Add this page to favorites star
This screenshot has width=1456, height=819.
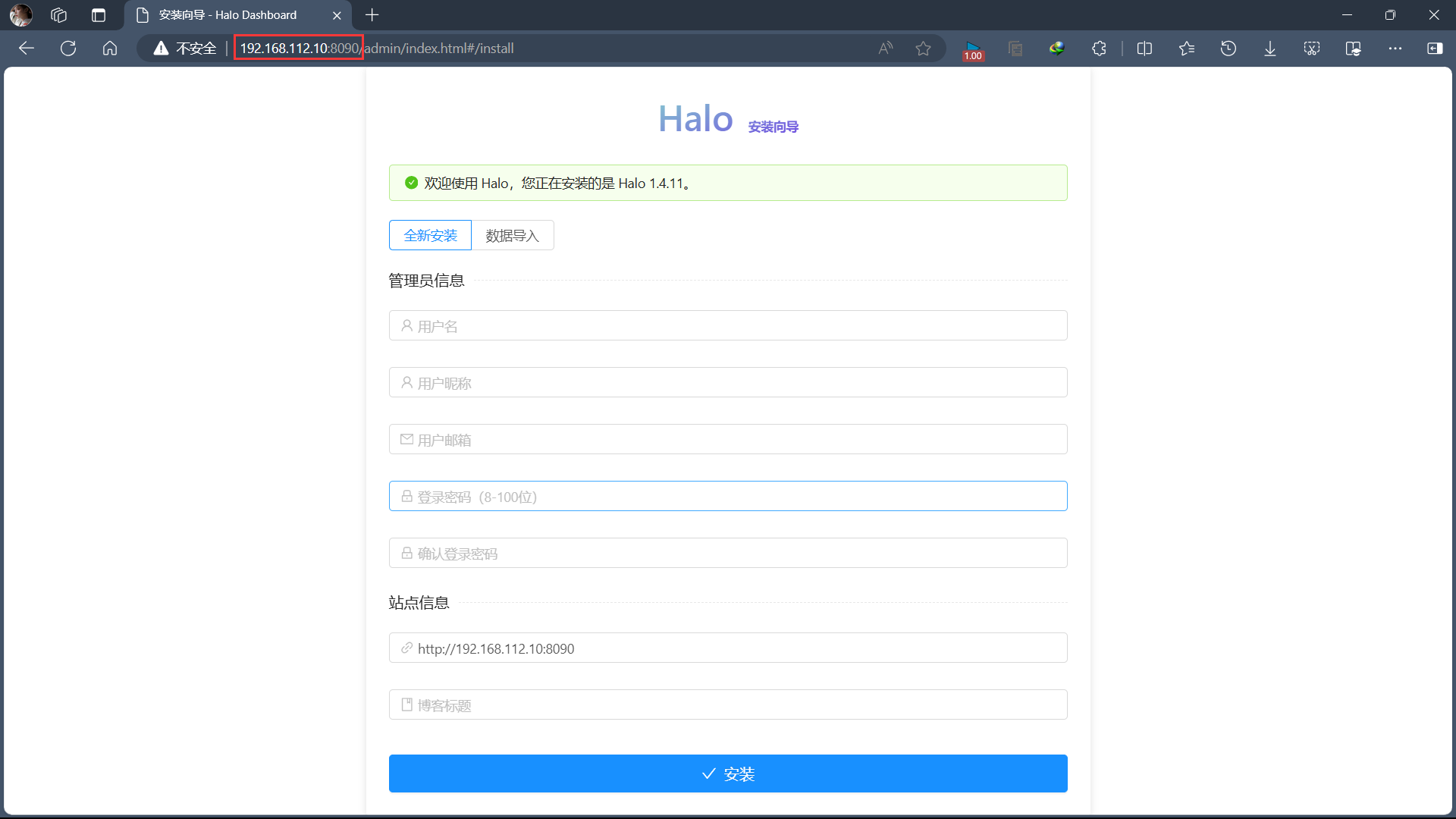(x=924, y=48)
